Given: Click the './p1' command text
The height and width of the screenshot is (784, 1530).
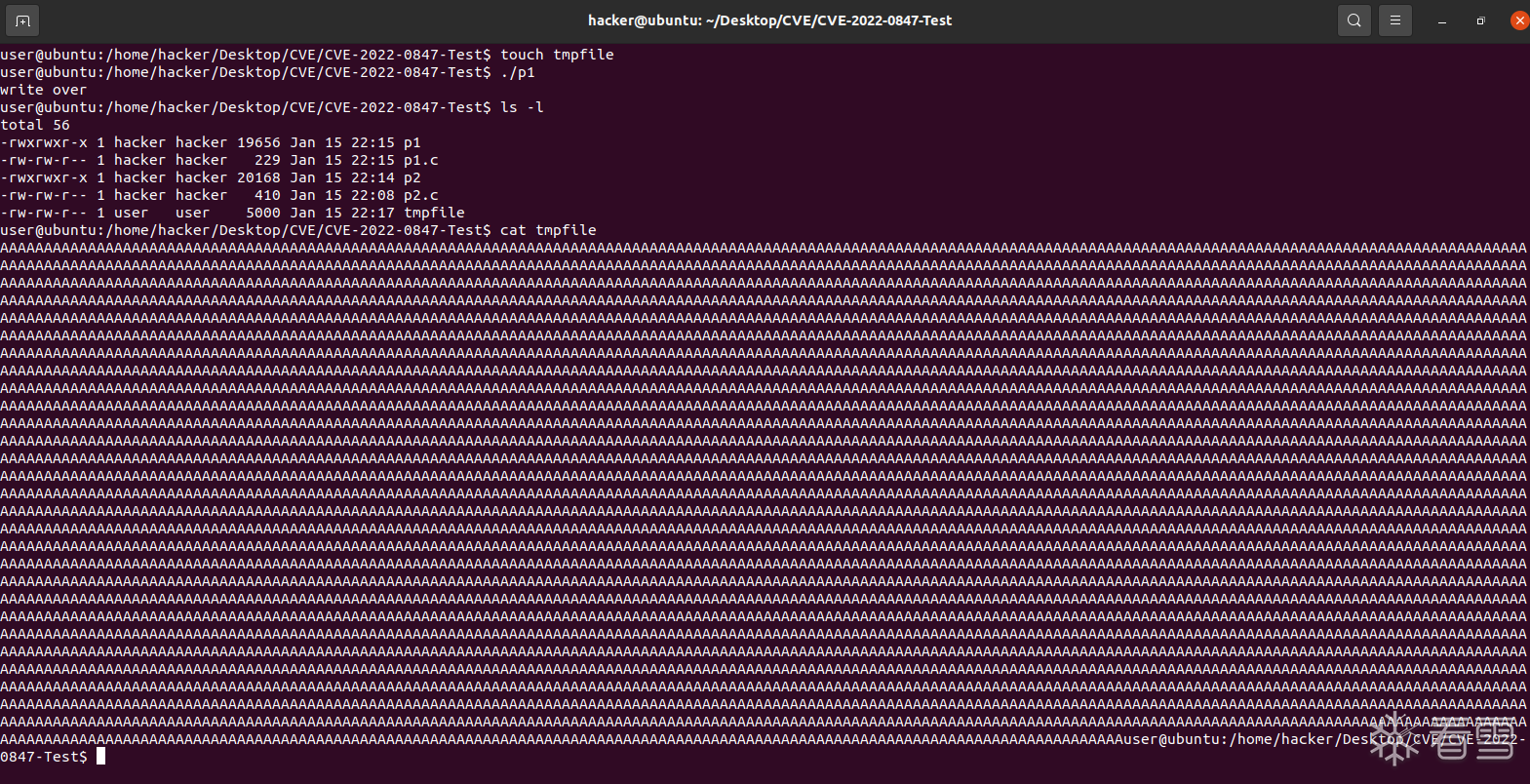Looking at the screenshot, I should 518,72.
